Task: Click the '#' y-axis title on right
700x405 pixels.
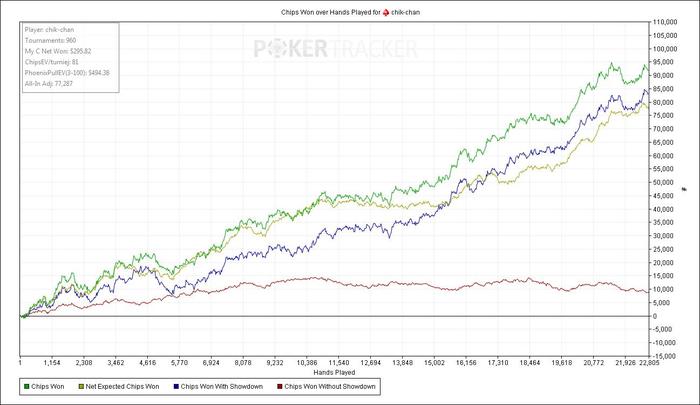Action: click(684, 189)
